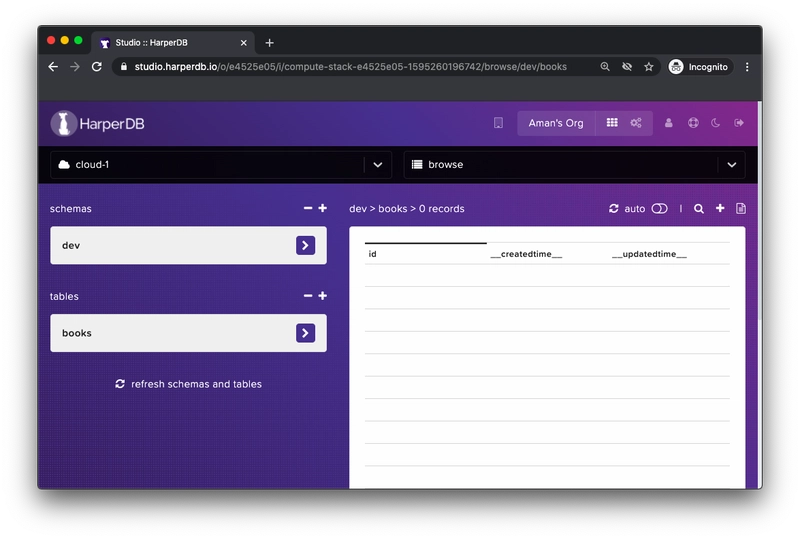Expand the cloud-1 instance dropdown
Viewport: 800px width, 539px height.
coord(378,165)
